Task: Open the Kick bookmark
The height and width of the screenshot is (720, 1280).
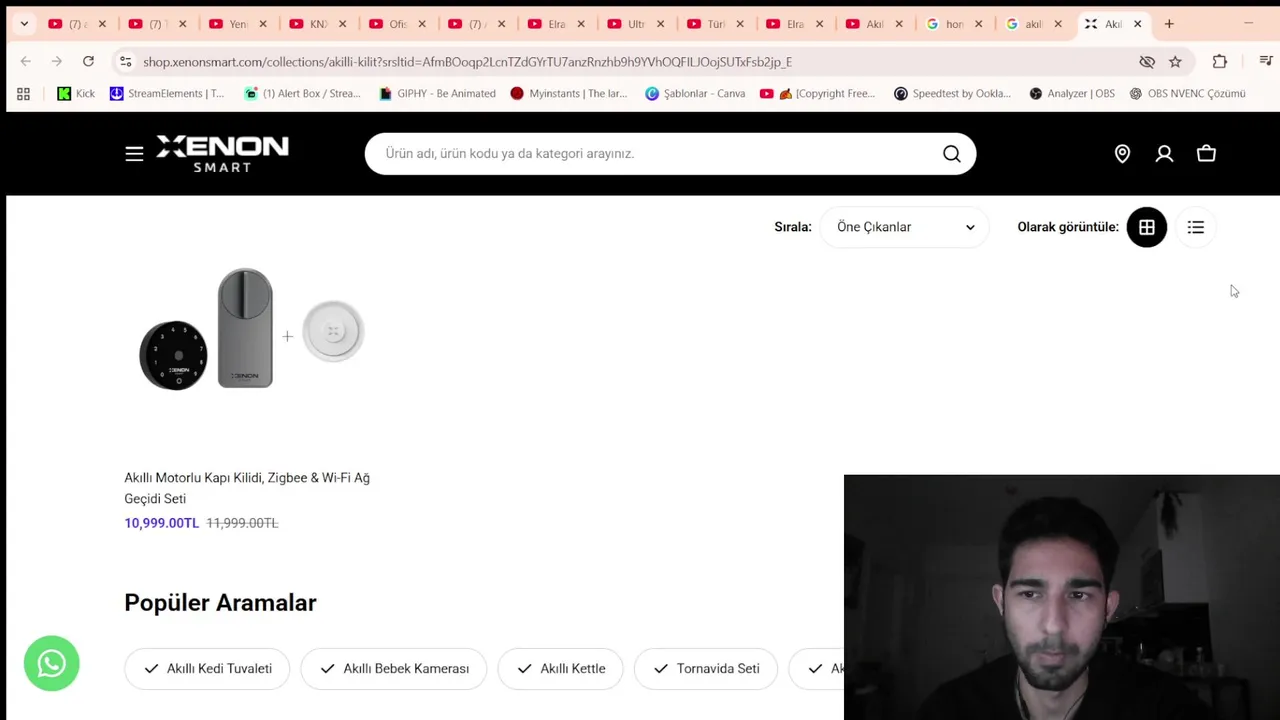Action: tap(76, 94)
